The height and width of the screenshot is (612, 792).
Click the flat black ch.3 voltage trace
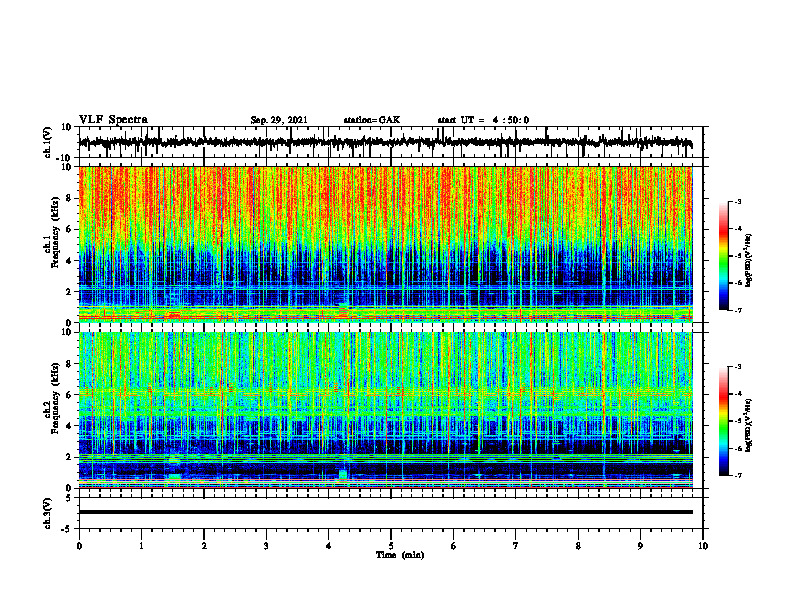coord(386,512)
